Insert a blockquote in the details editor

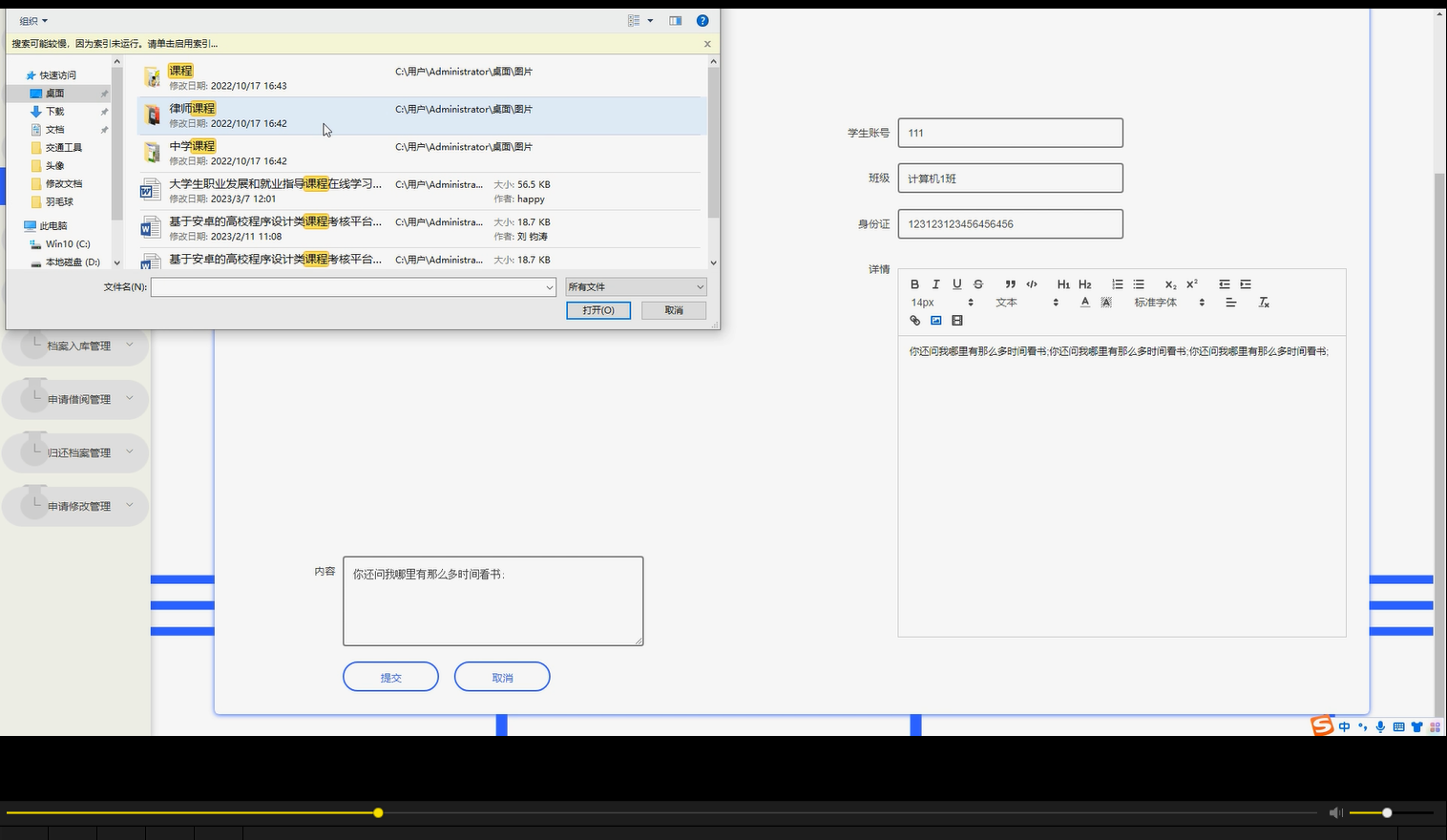coord(1010,283)
